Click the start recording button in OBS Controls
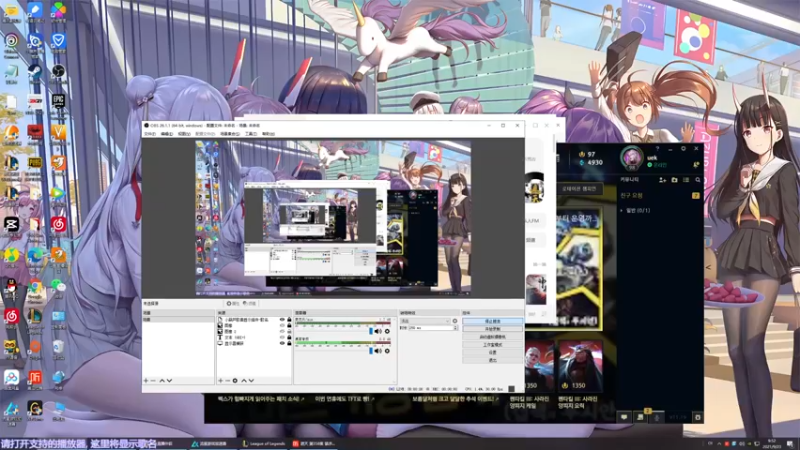The image size is (800, 450). pyautogui.click(x=492, y=329)
